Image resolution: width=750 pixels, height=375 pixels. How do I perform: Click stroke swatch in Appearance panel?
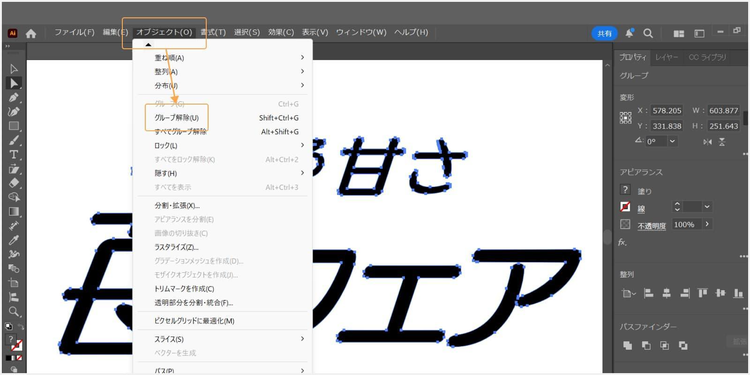(625, 207)
